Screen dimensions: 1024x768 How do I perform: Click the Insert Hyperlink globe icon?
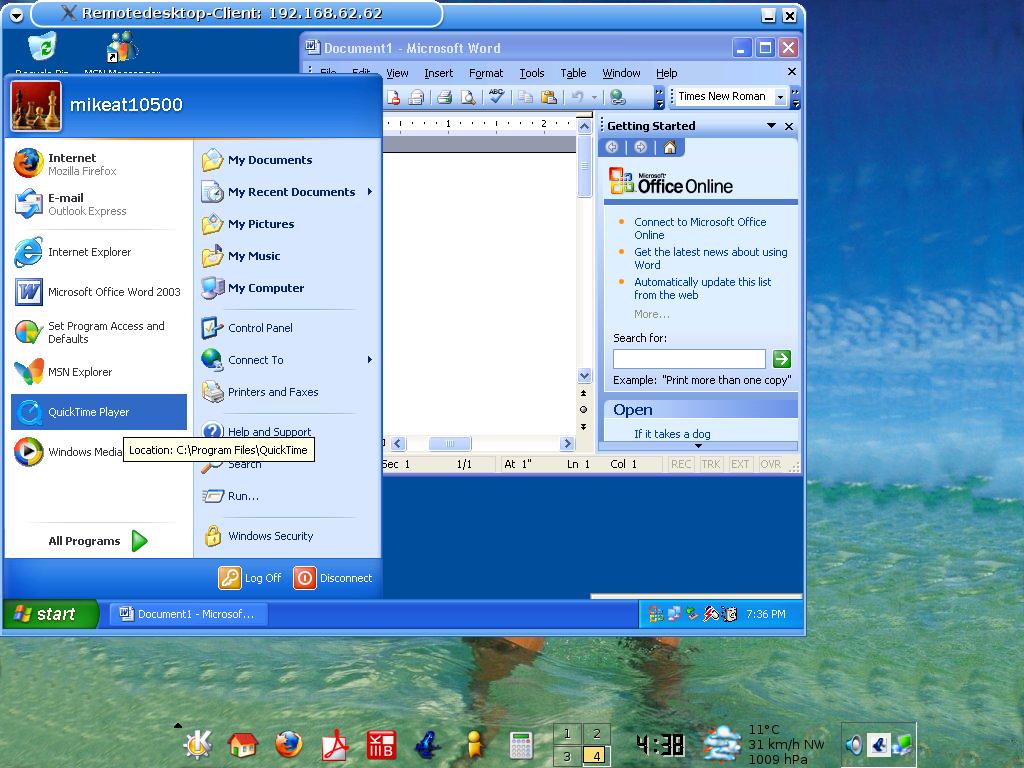click(618, 97)
